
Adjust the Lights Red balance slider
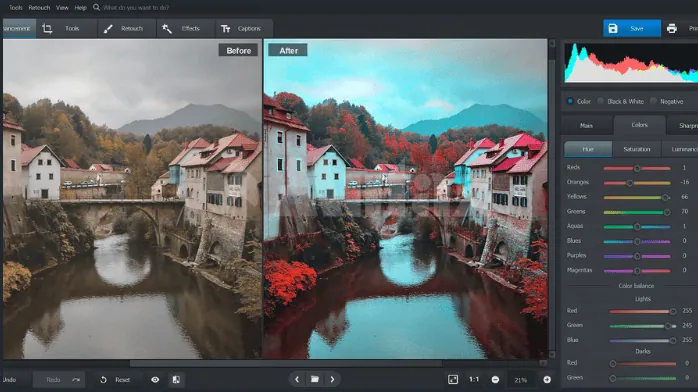click(642, 311)
